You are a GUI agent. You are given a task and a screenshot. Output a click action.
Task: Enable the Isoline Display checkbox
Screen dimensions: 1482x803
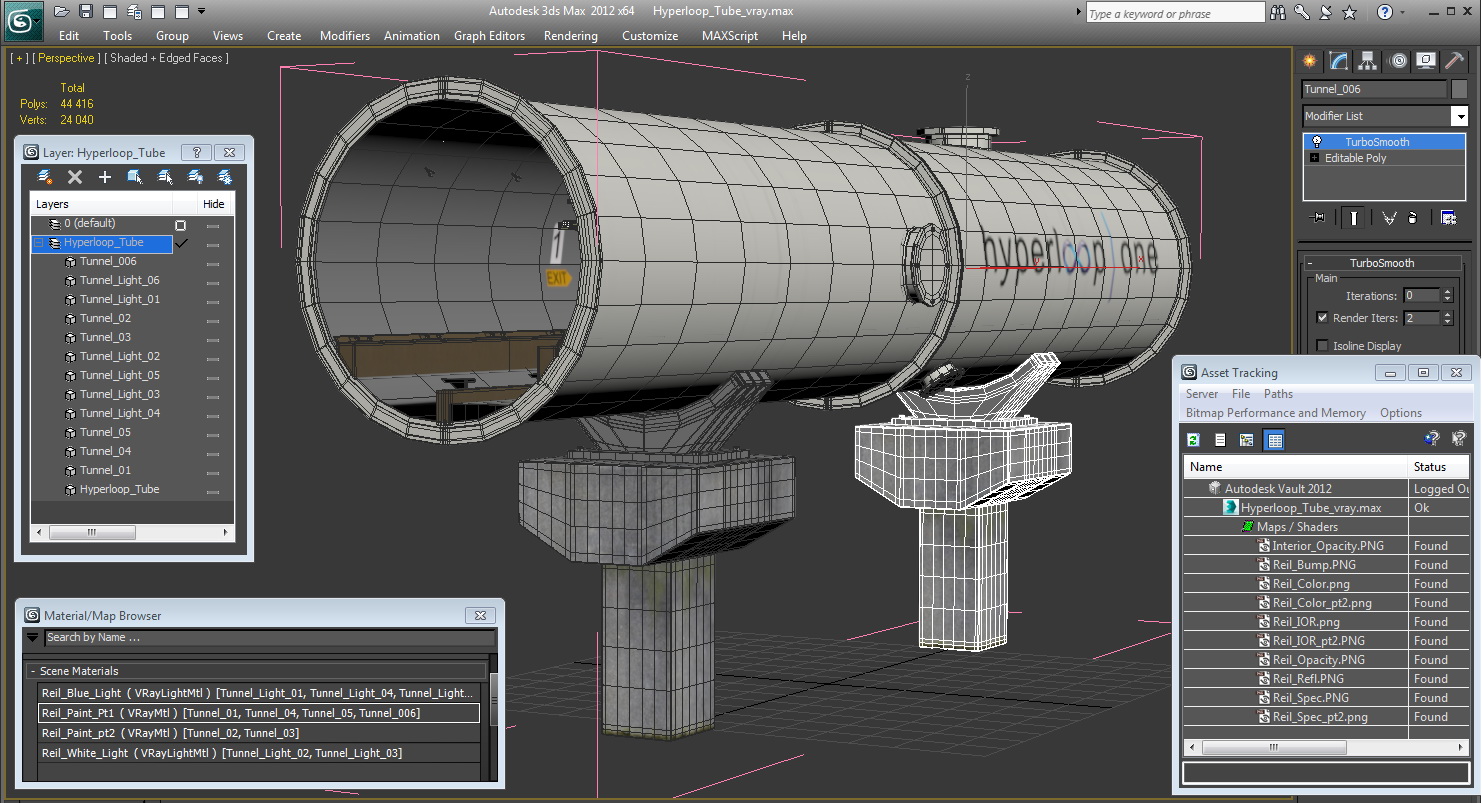tap(1323, 346)
